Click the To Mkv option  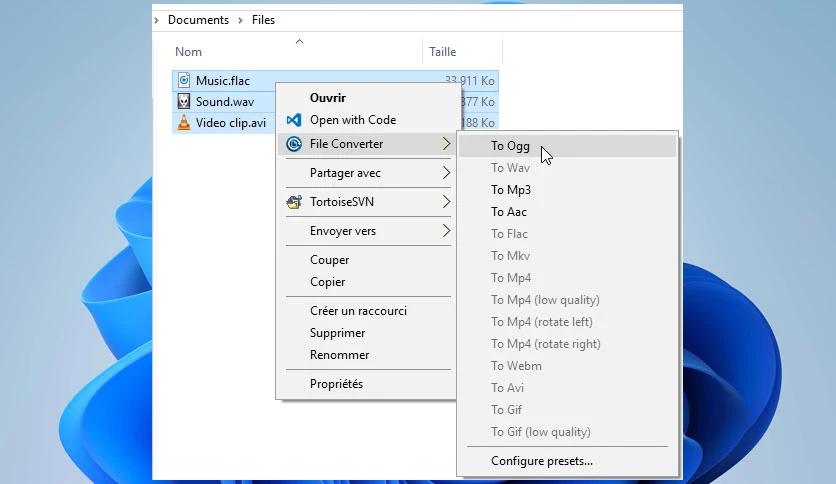(510, 256)
